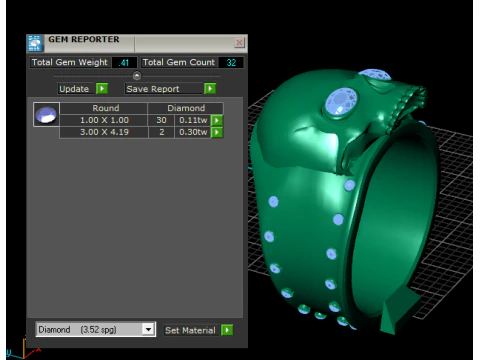Click the Diamond column header
This screenshot has height=360, width=480.
(186, 108)
